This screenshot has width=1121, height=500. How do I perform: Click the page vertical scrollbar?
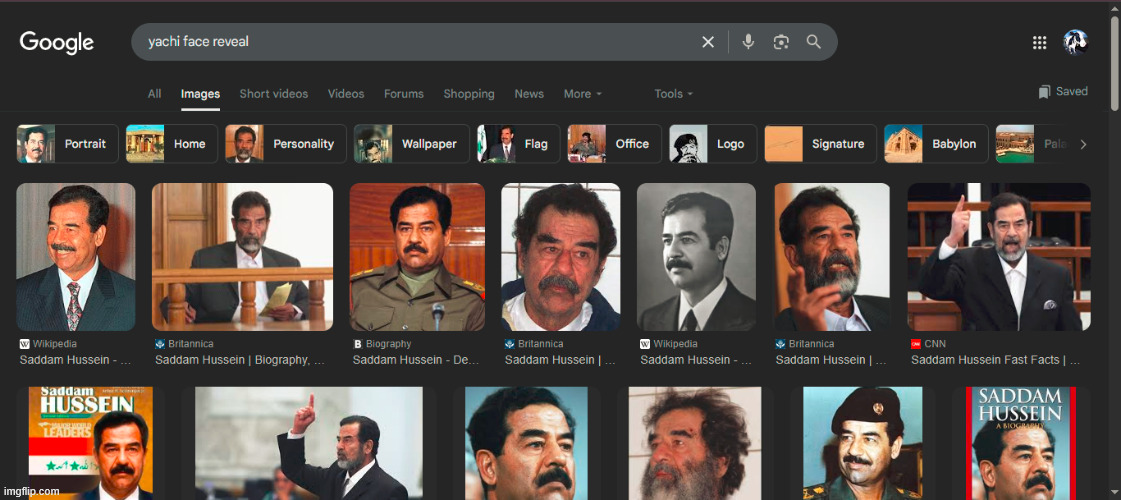point(1115,64)
